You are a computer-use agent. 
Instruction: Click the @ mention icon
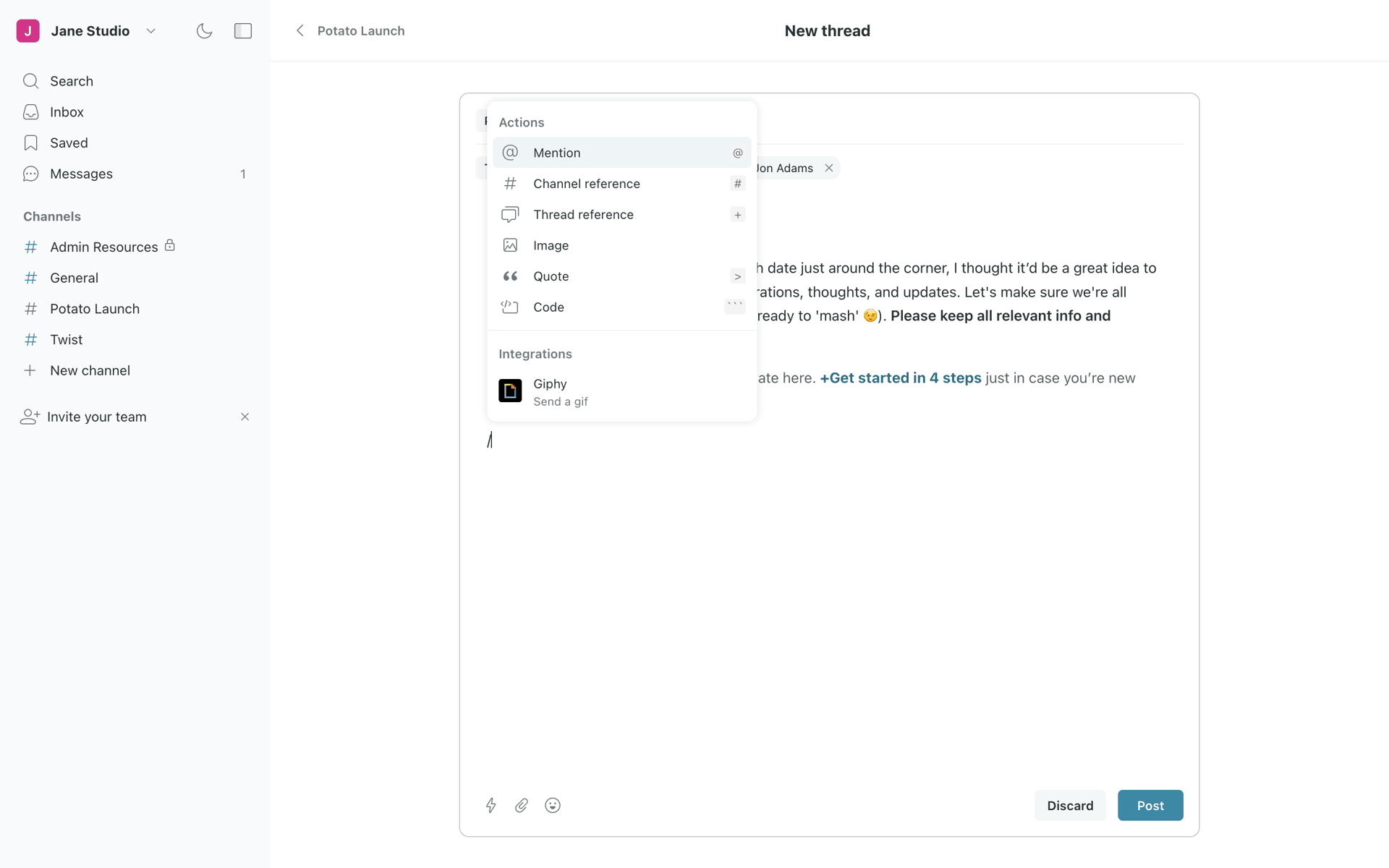coord(510,153)
